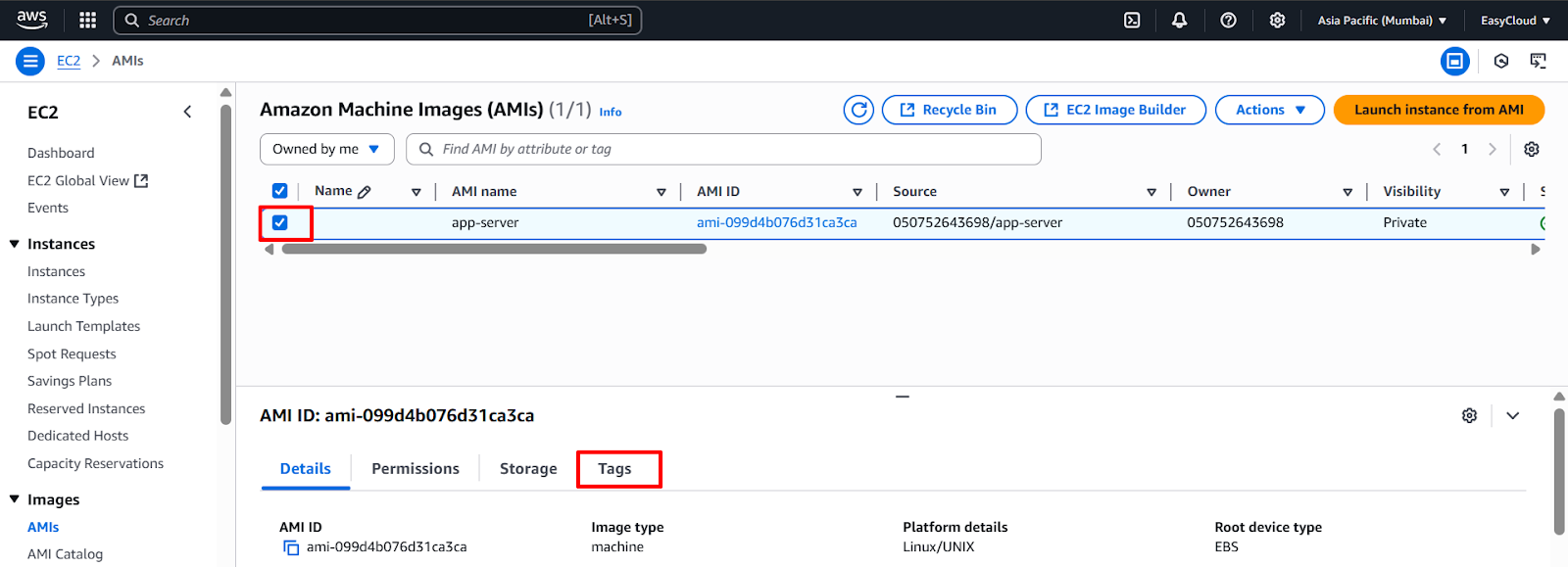Screen dimensions: 1568x567
Task: Open the help question mark icon
Action: click(x=1228, y=20)
